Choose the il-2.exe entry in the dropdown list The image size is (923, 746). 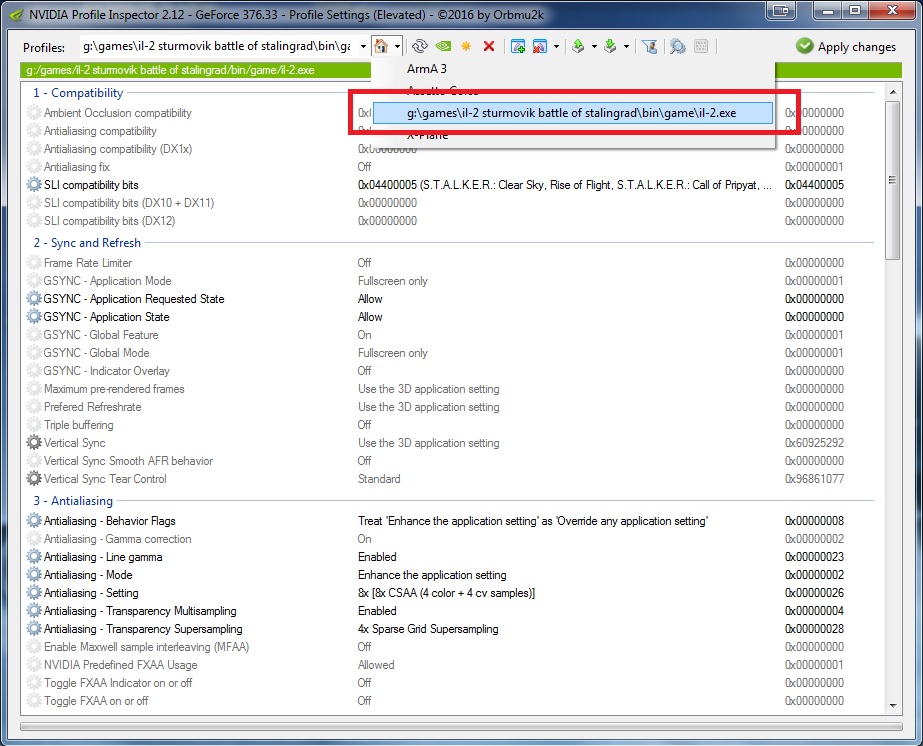tap(573, 113)
